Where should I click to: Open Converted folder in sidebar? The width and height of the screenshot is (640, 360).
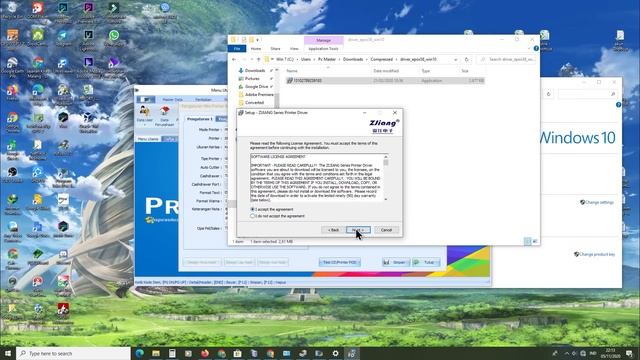254,103
